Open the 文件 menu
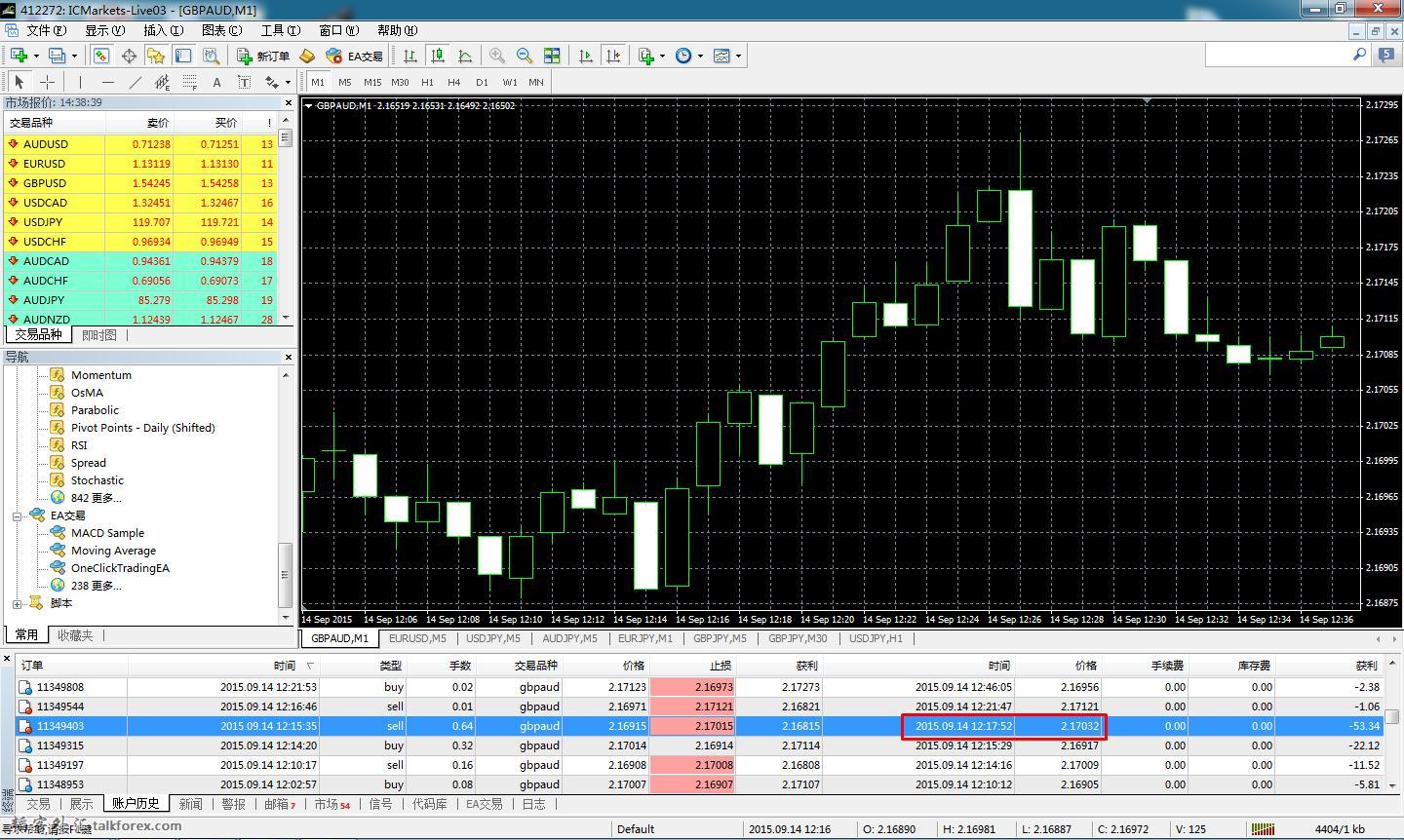 (x=46, y=30)
